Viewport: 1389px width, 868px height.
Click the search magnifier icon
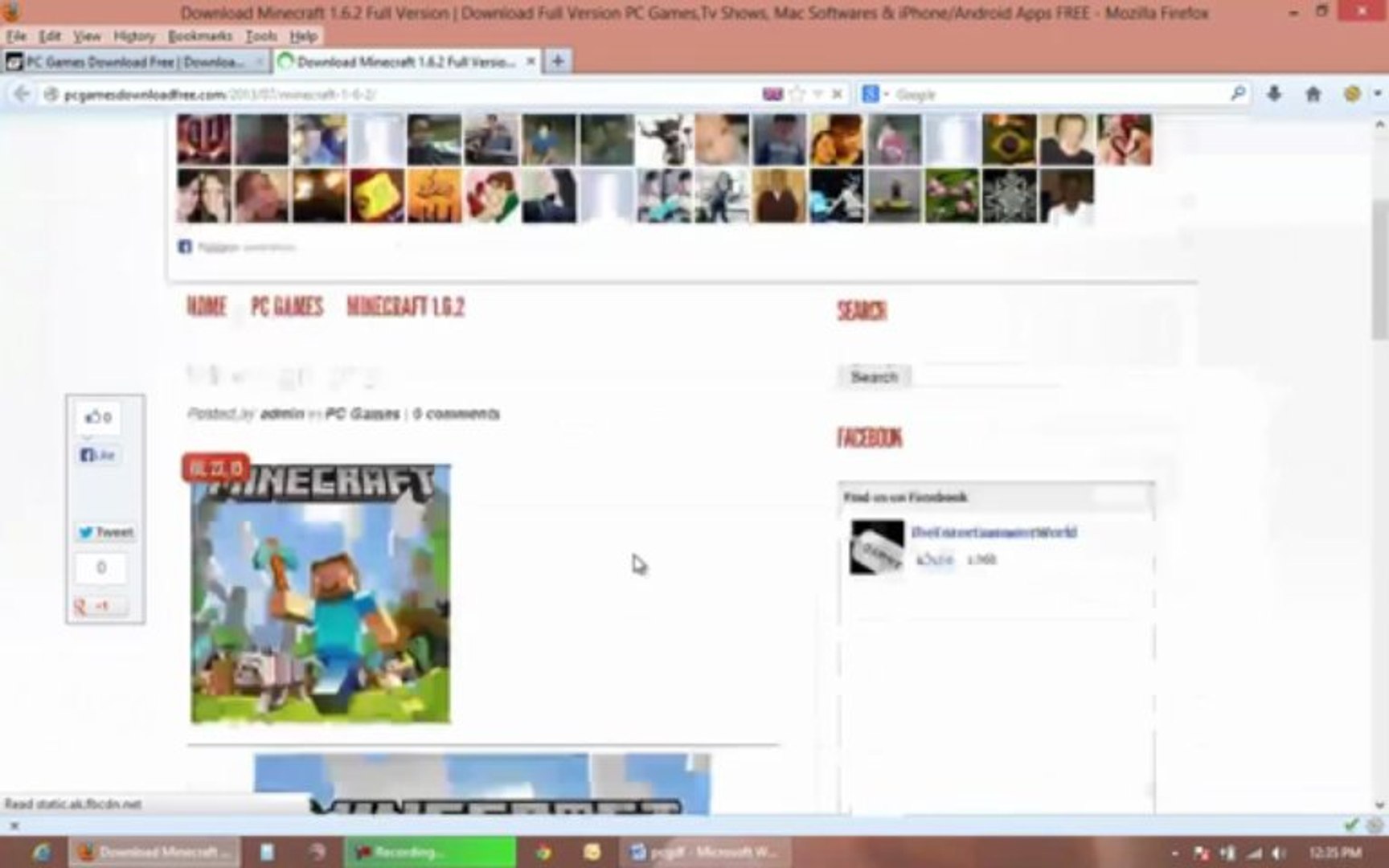[1238, 94]
